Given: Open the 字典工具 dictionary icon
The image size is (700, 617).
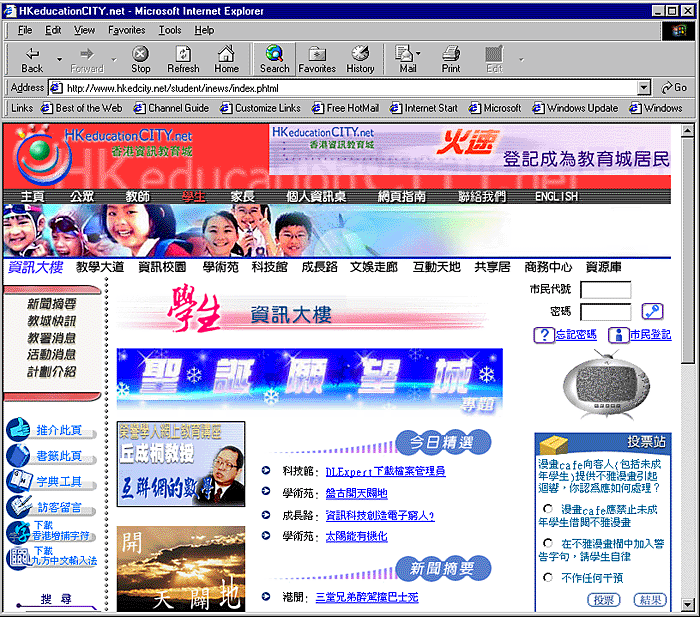Looking at the screenshot, I should [19, 481].
